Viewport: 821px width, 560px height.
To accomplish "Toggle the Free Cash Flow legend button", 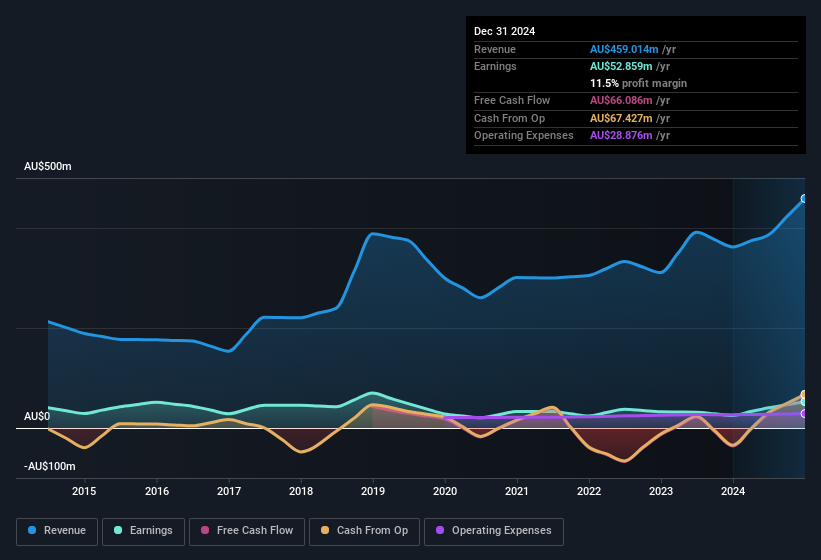I will point(247,531).
